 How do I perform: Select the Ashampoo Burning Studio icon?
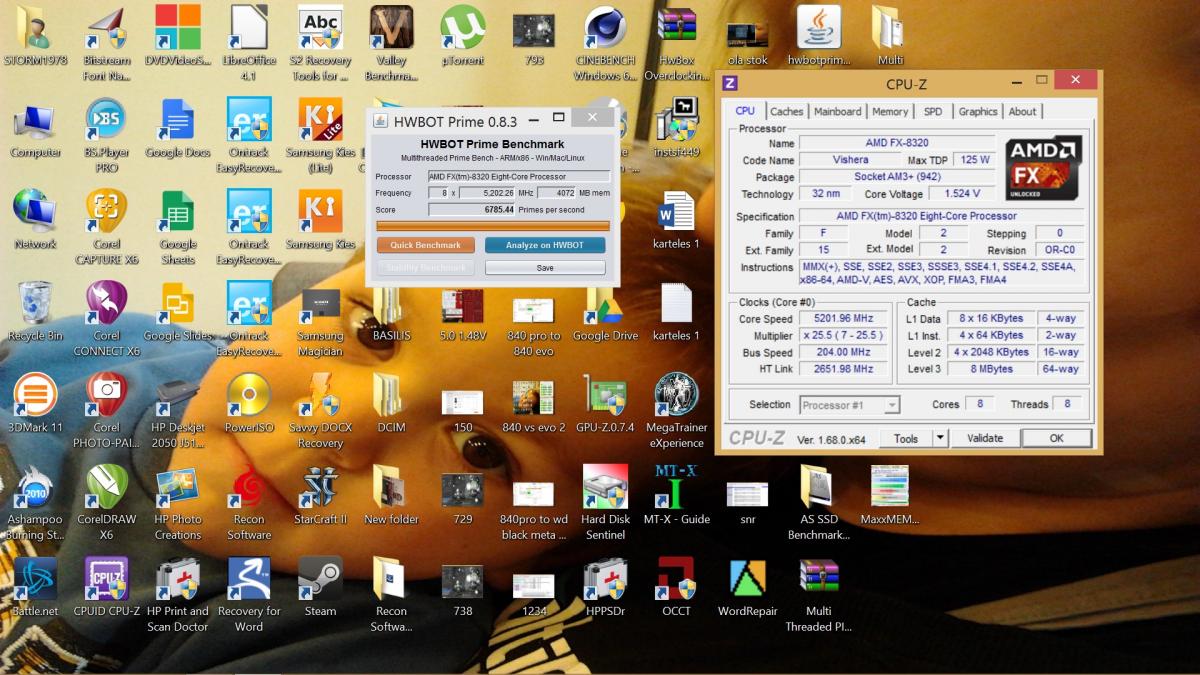pos(35,503)
